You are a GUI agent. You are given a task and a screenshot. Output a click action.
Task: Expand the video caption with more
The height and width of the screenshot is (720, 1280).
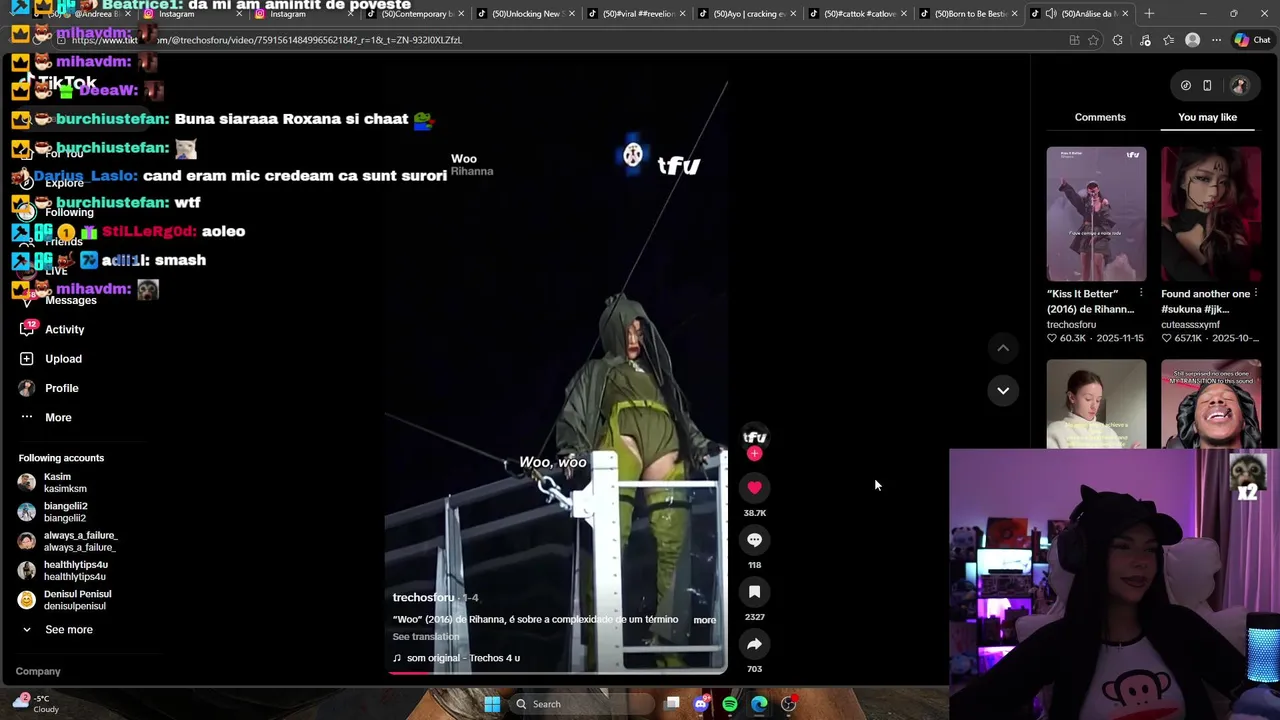pyautogui.click(x=705, y=620)
